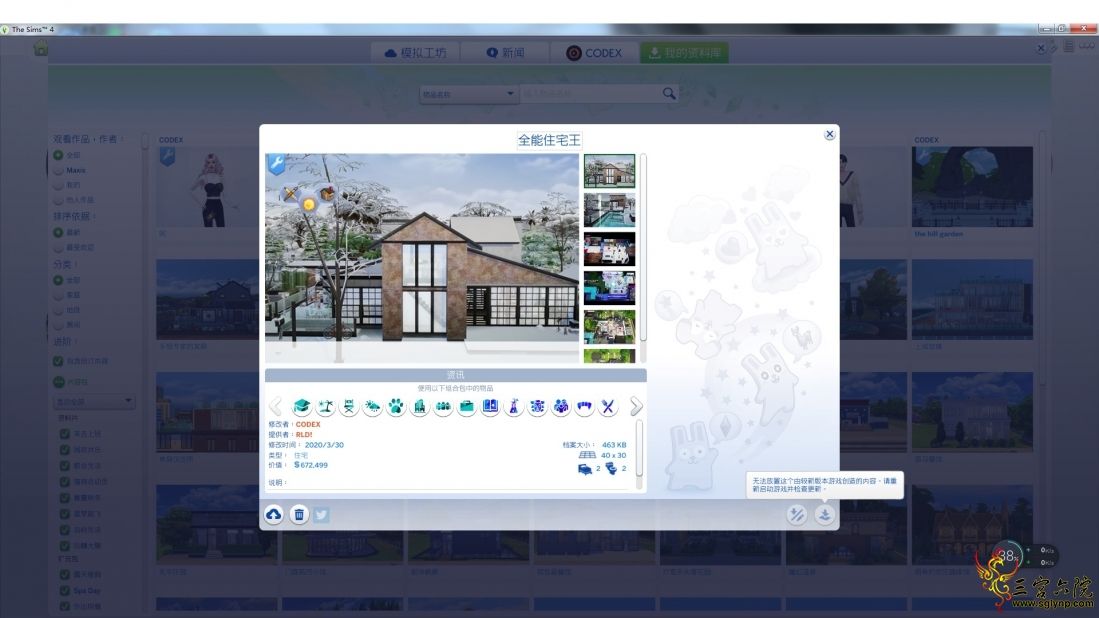1099x618 pixels.
Task: Open the CODEX tab
Action: (594, 53)
